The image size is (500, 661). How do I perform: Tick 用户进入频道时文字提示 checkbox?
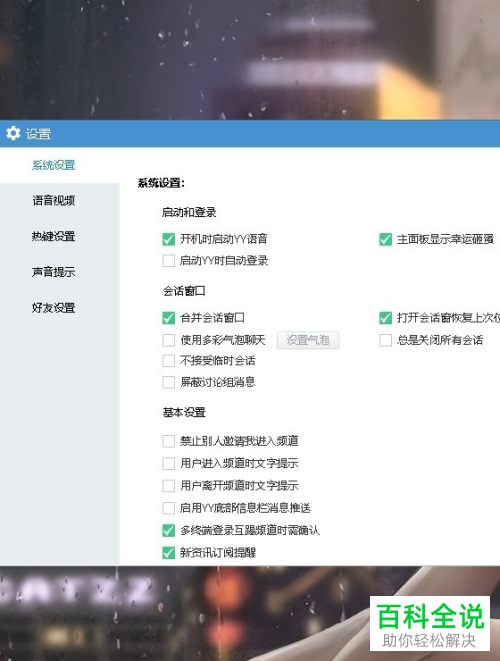pos(169,463)
